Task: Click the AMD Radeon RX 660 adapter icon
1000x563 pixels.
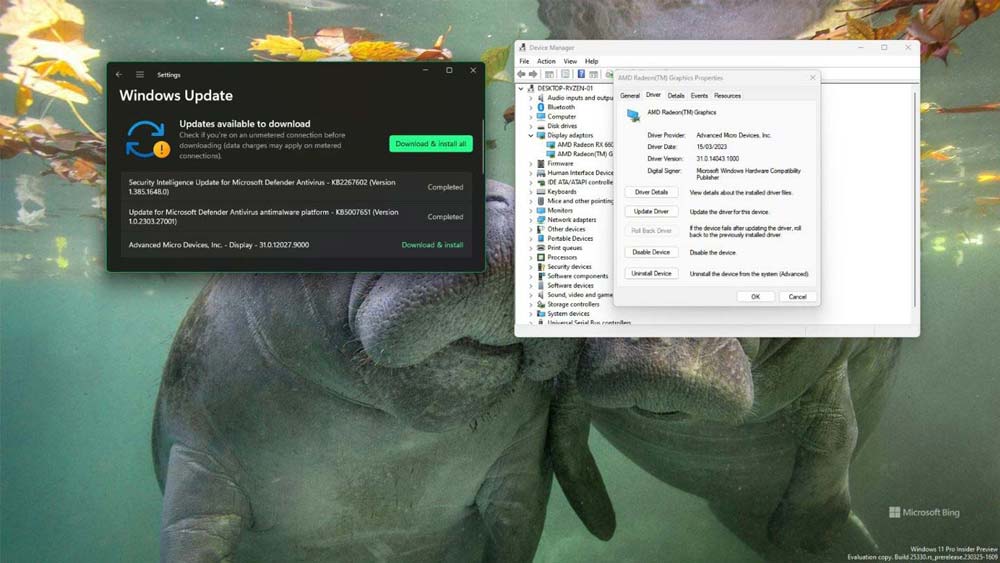Action: click(551, 145)
